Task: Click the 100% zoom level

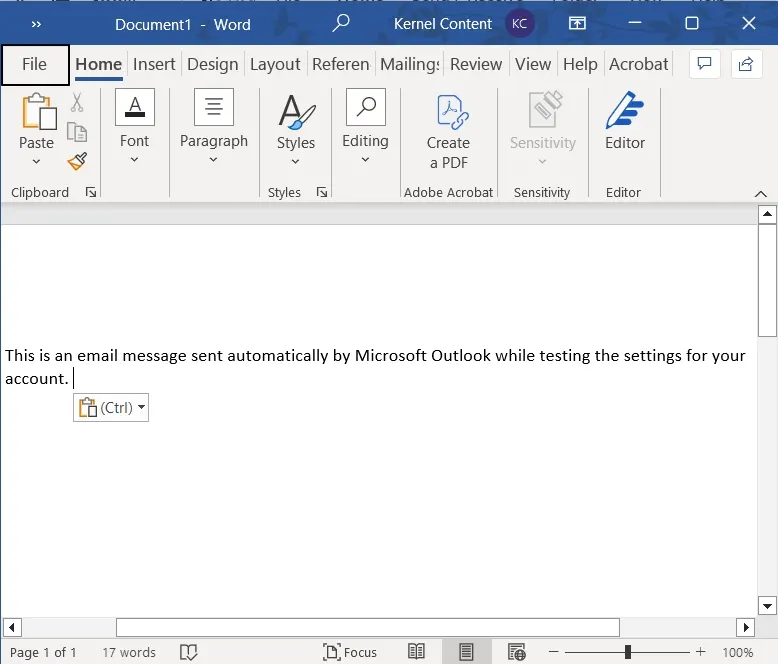Action: [738, 653]
